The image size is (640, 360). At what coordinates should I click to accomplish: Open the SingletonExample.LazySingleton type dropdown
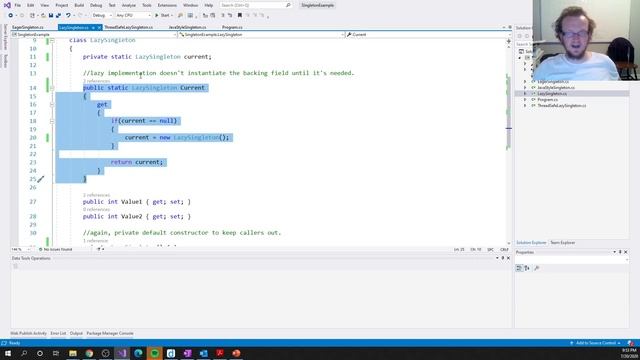(261, 35)
